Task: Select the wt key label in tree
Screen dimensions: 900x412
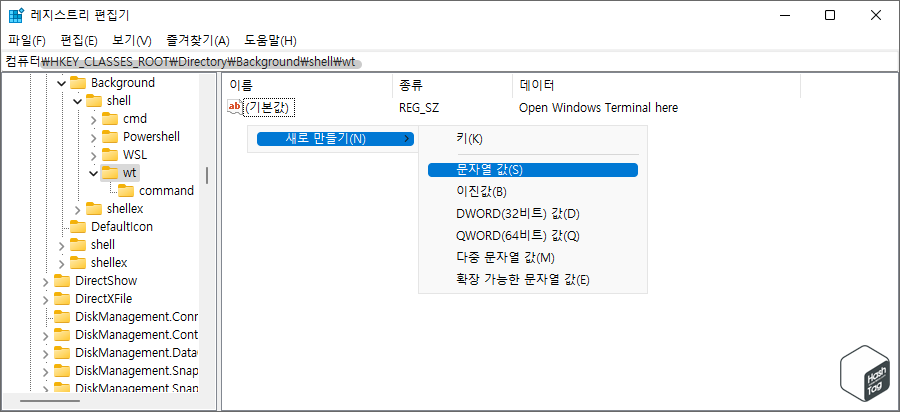Action: pyautogui.click(x=130, y=173)
